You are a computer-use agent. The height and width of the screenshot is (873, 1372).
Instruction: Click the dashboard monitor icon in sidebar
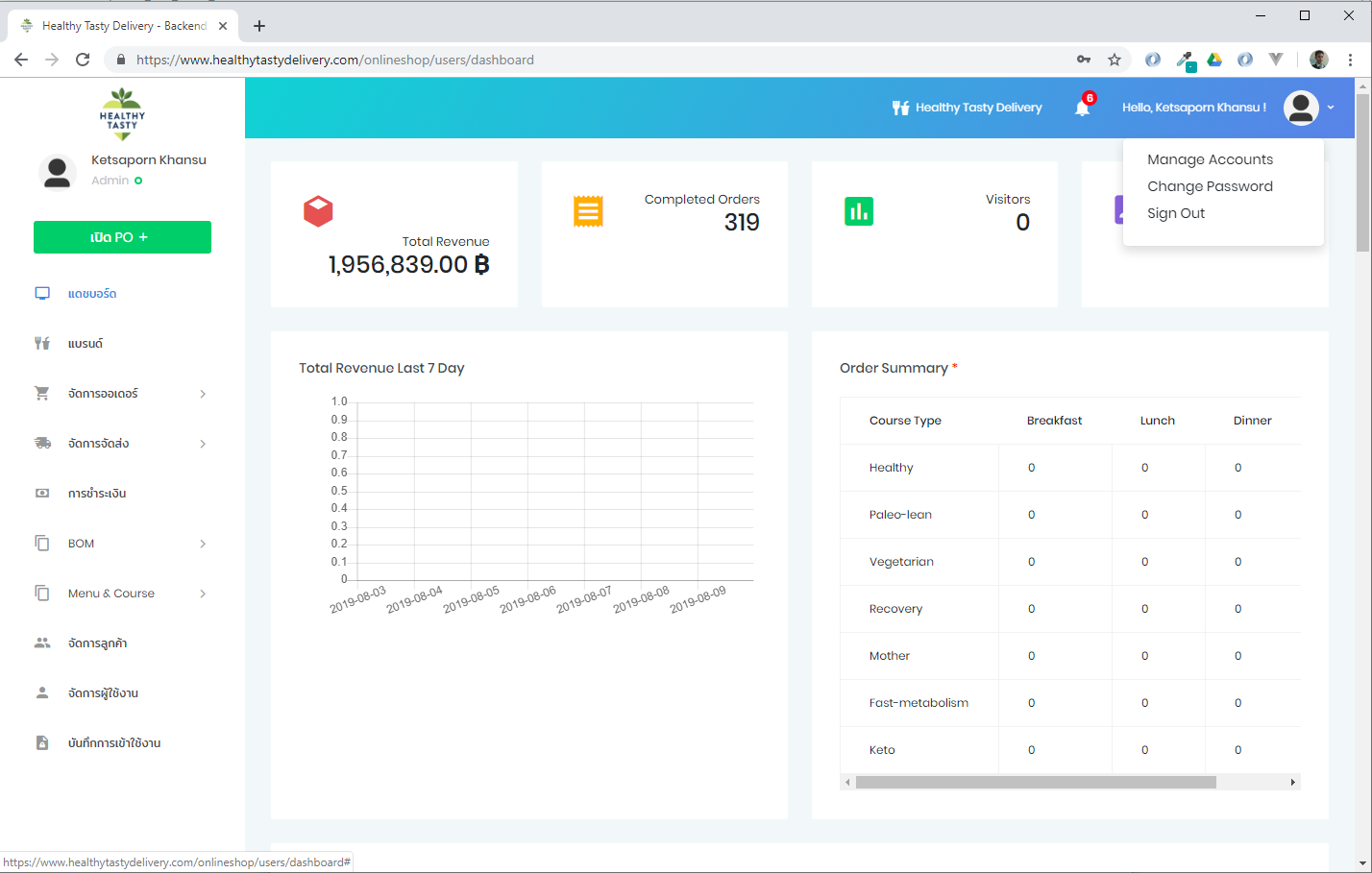[x=42, y=293]
